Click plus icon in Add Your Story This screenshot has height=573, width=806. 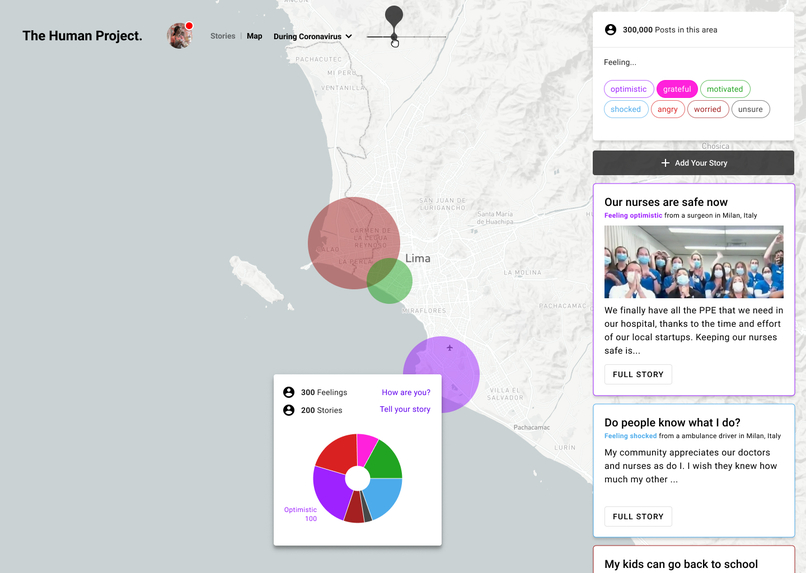pyautogui.click(x=665, y=163)
